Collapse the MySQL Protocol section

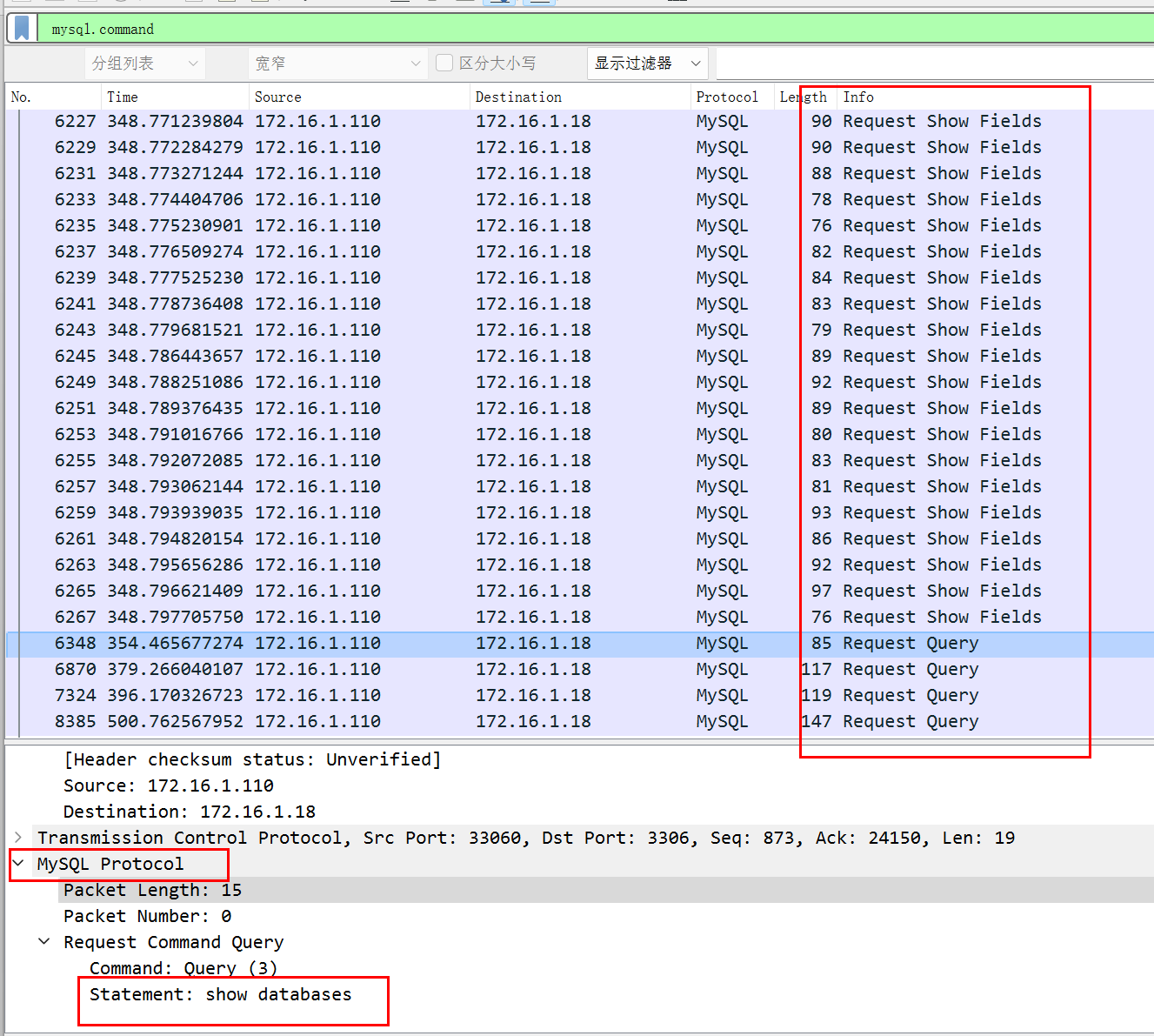pyautogui.click(x=18, y=864)
